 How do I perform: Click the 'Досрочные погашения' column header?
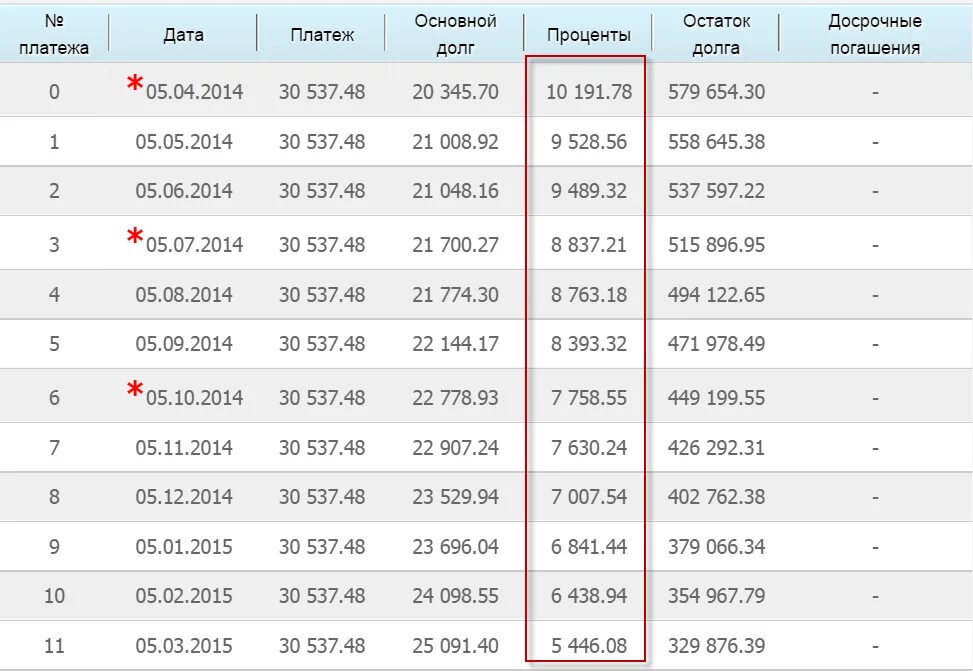pyautogui.click(x=875, y=34)
